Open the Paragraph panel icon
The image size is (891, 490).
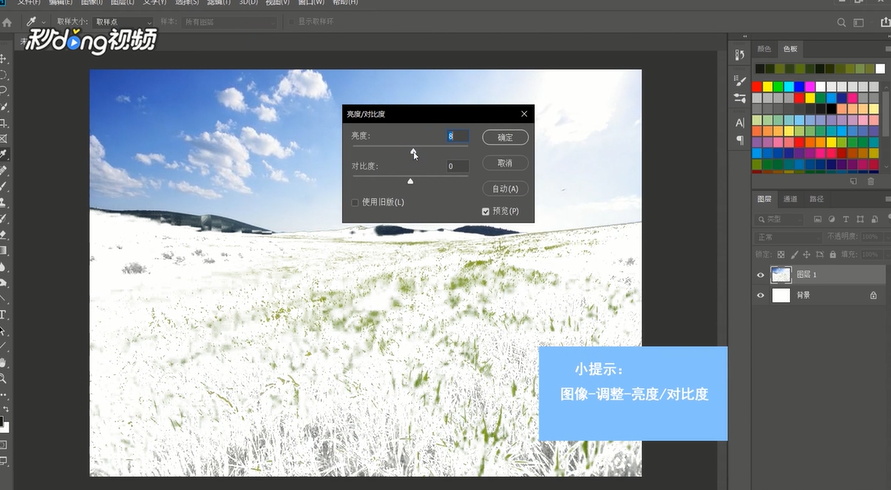click(739, 140)
